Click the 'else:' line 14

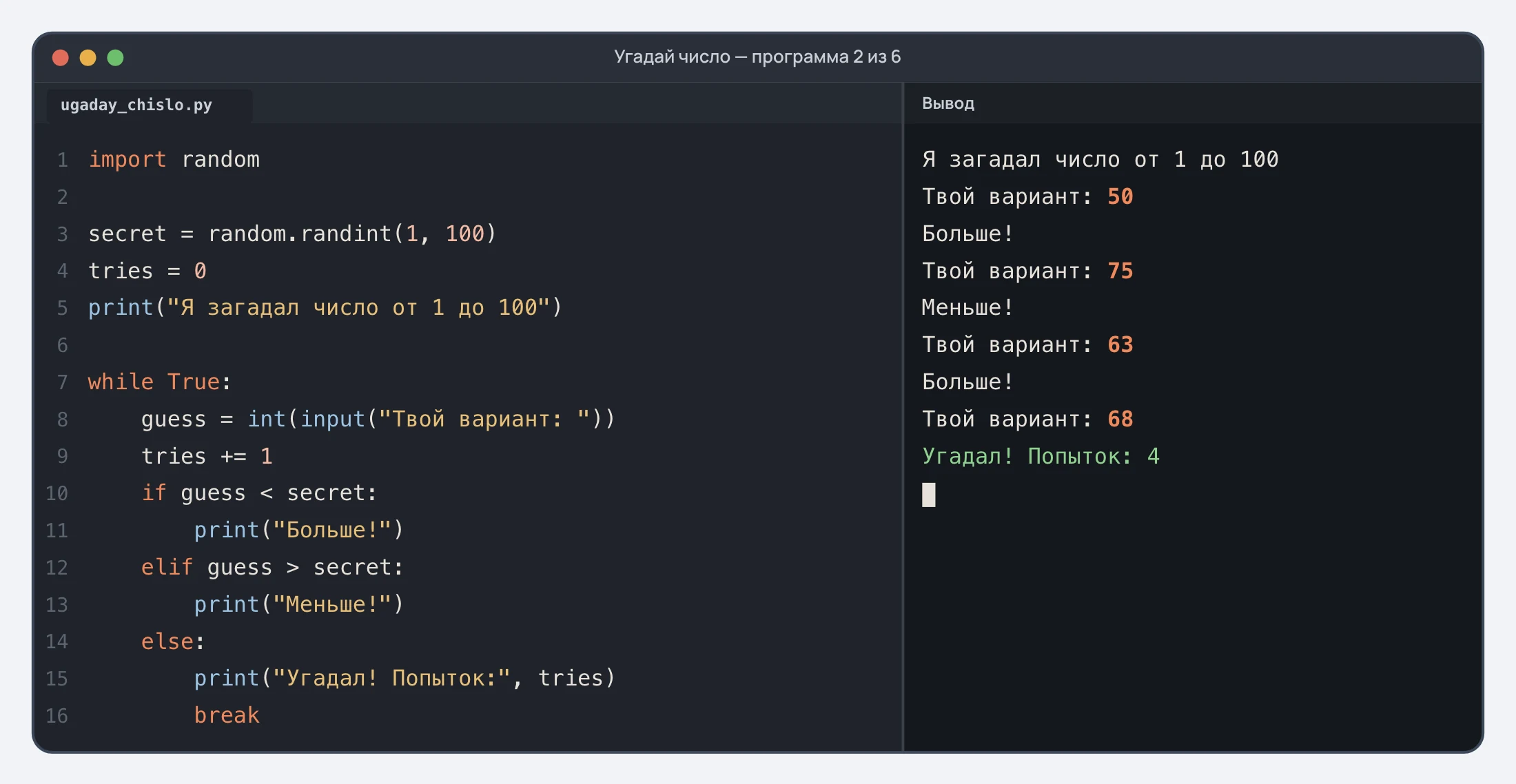[x=173, y=641]
